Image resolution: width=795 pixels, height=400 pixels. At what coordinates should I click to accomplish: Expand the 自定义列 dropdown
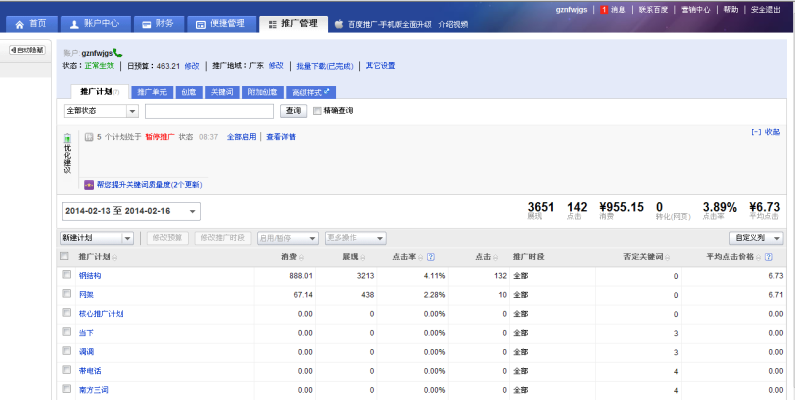coord(756,238)
